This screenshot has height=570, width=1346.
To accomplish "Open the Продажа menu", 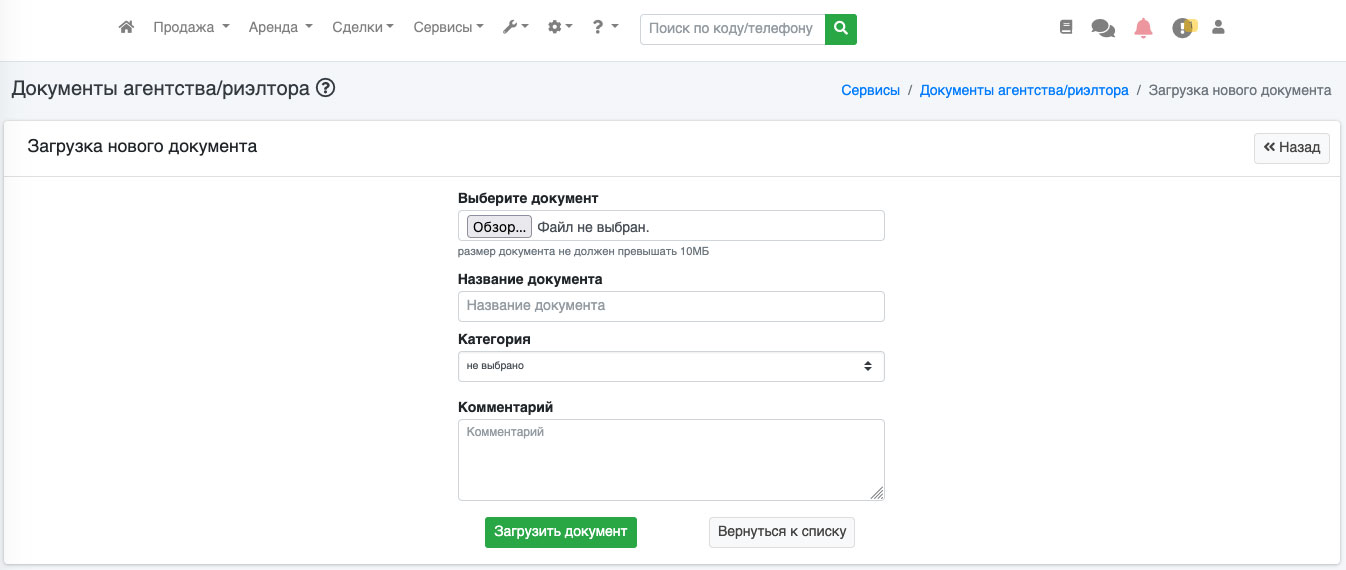I will [x=191, y=28].
